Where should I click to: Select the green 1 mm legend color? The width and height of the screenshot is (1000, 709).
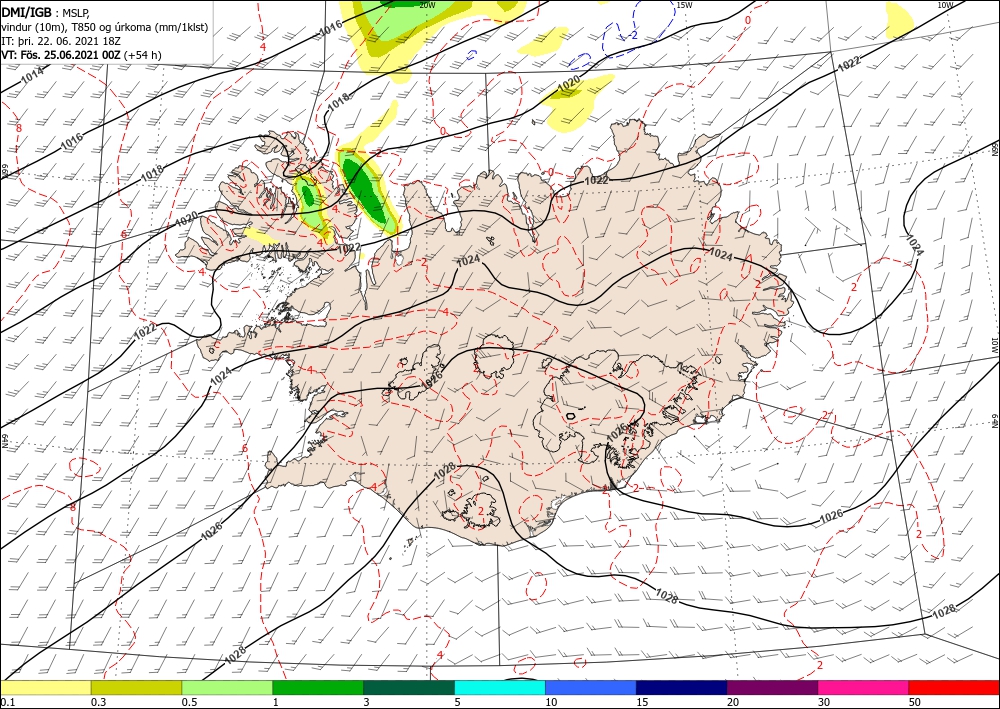click(318, 688)
